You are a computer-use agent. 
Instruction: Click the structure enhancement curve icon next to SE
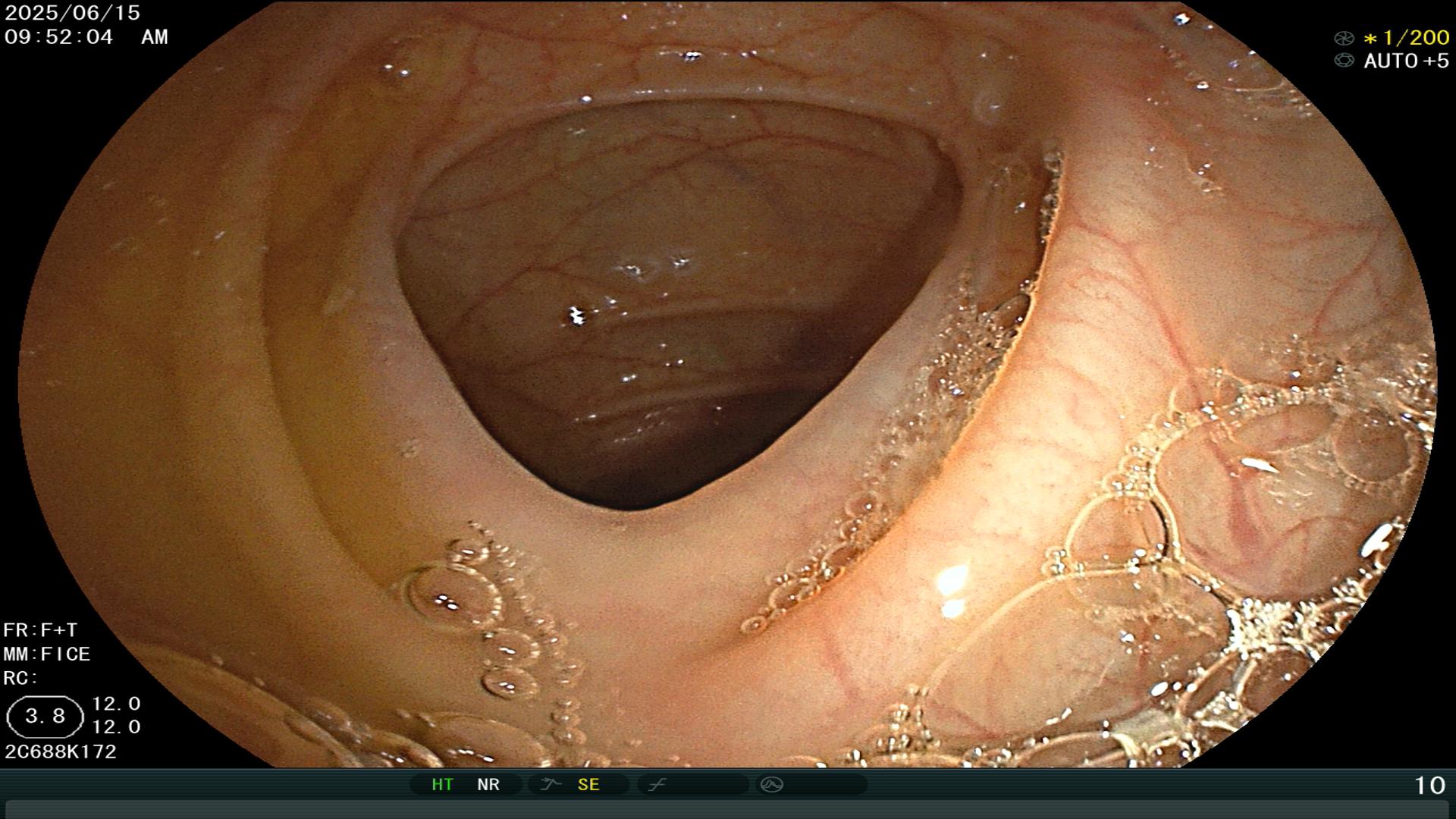(550, 785)
